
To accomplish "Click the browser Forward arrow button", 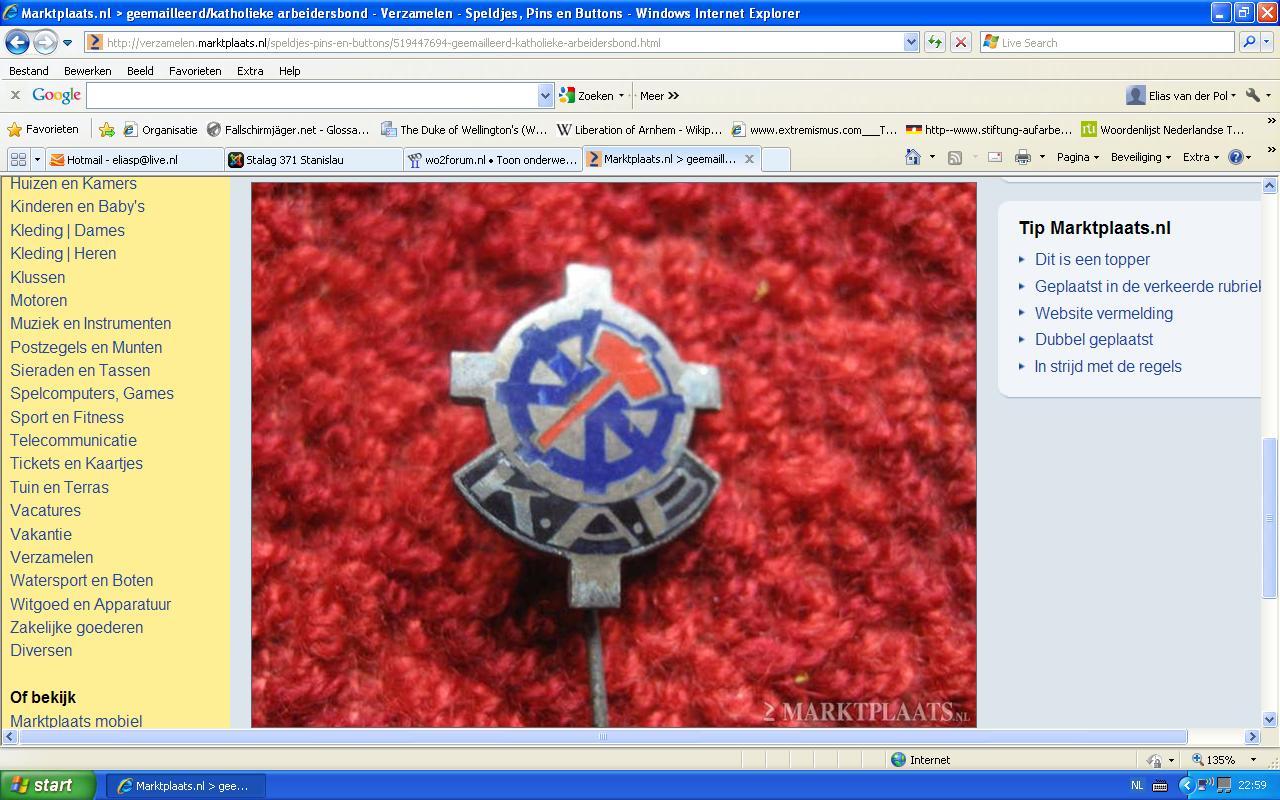I will tap(45, 42).
